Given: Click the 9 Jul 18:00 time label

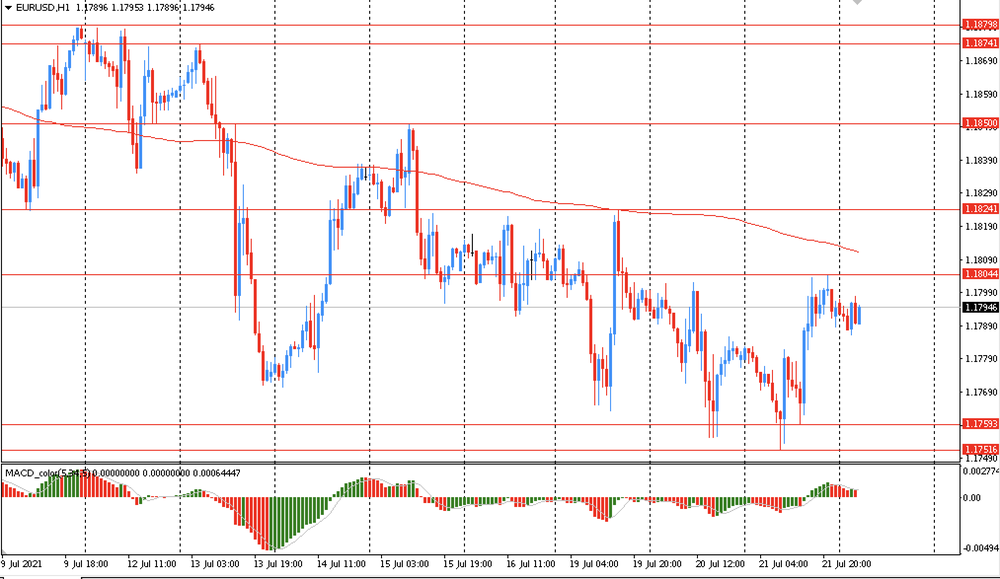Looking at the screenshot, I should point(86,564).
